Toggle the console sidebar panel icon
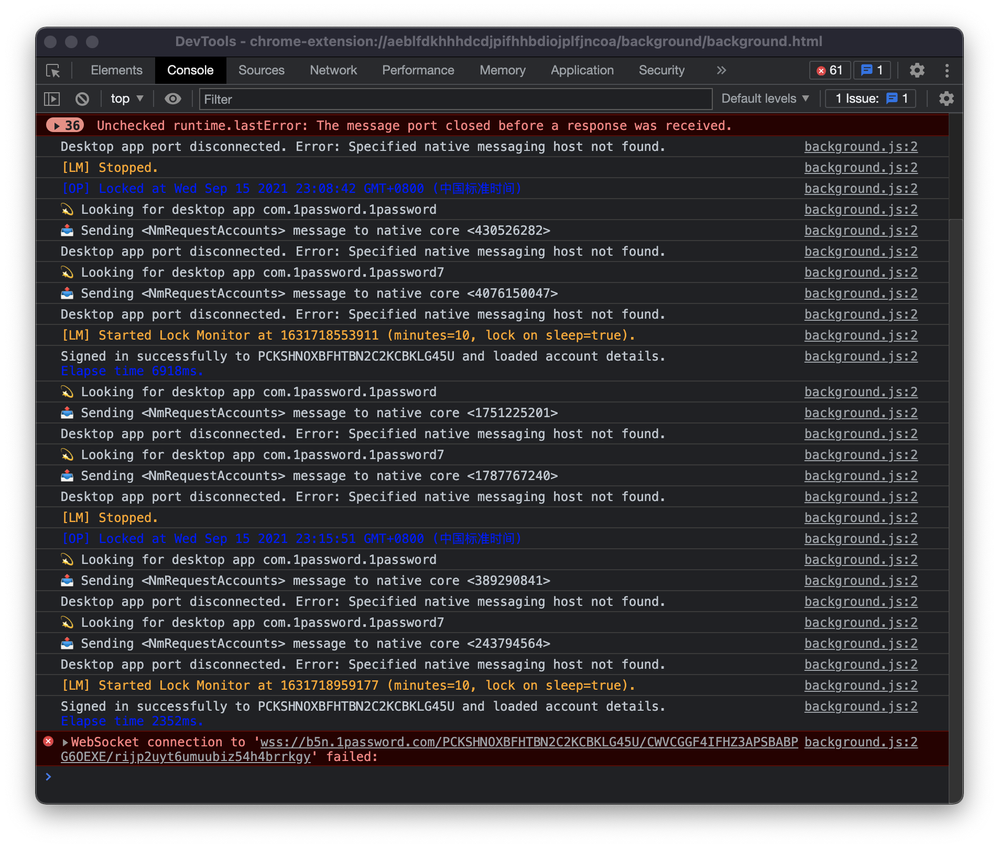Image resolution: width=999 pixels, height=848 pixels. click(x=52, y=99)
